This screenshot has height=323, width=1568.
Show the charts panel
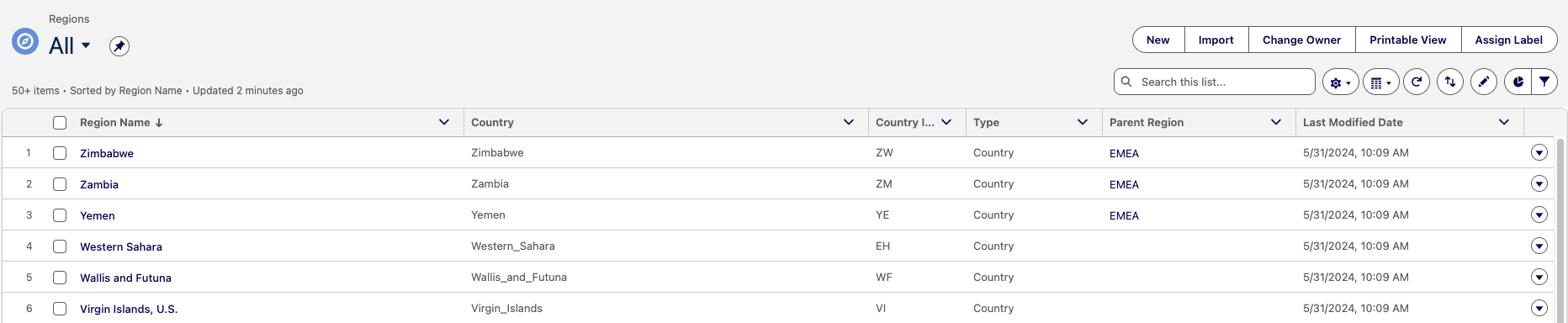(x=1518, y=82)
